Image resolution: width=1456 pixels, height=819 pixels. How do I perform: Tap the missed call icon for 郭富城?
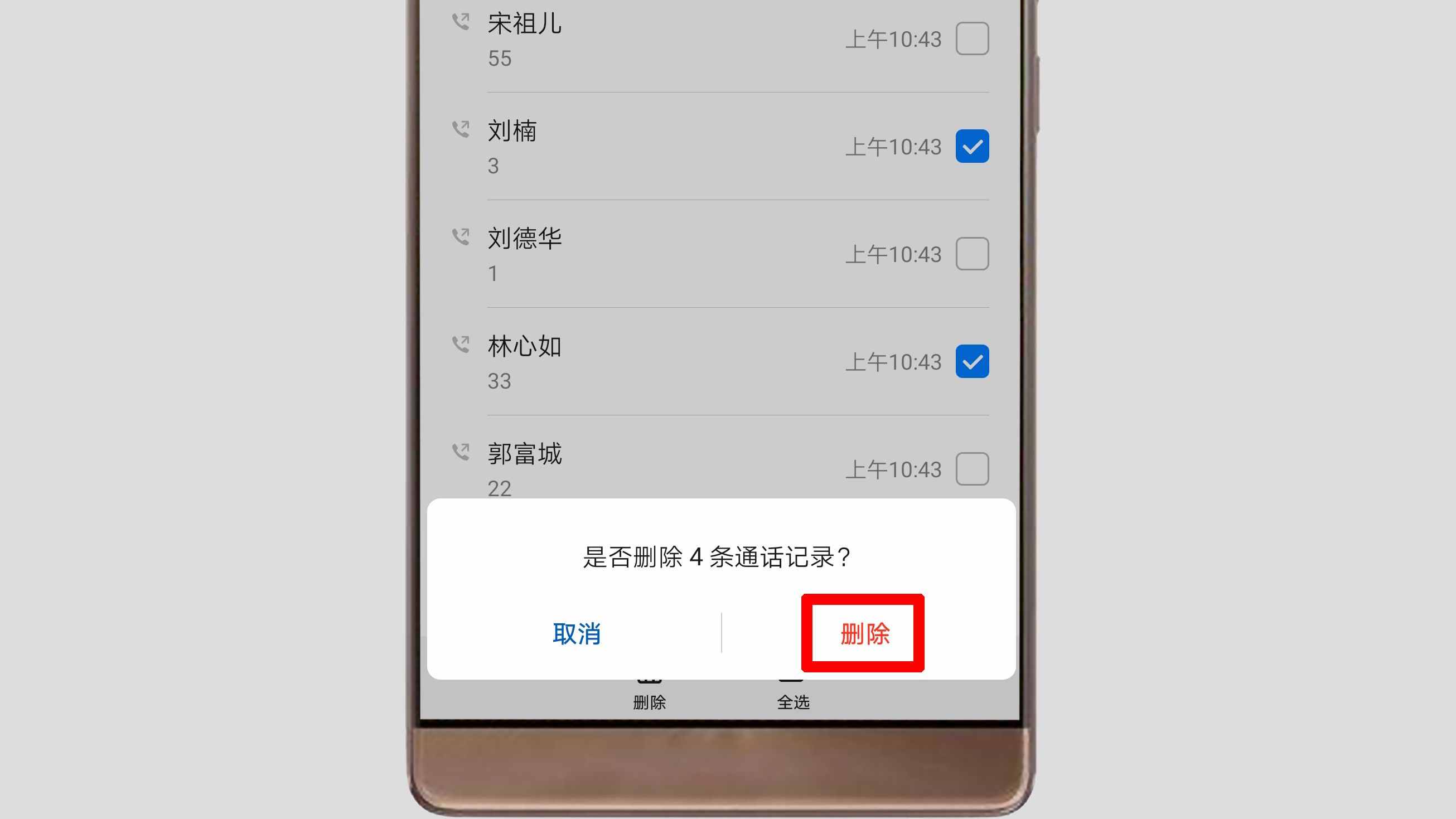(460, 452)
